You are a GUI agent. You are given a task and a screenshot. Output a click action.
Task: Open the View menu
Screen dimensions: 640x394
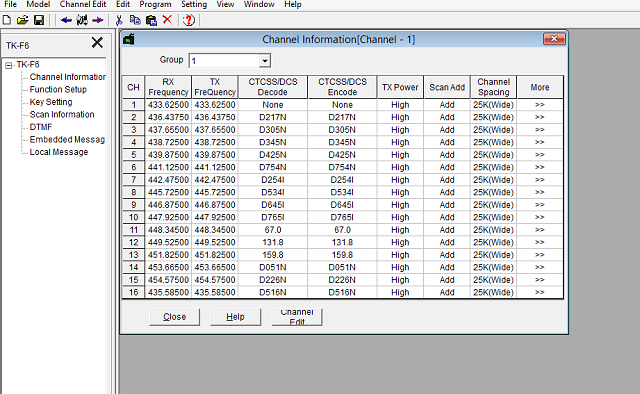[x=225, y=4]
